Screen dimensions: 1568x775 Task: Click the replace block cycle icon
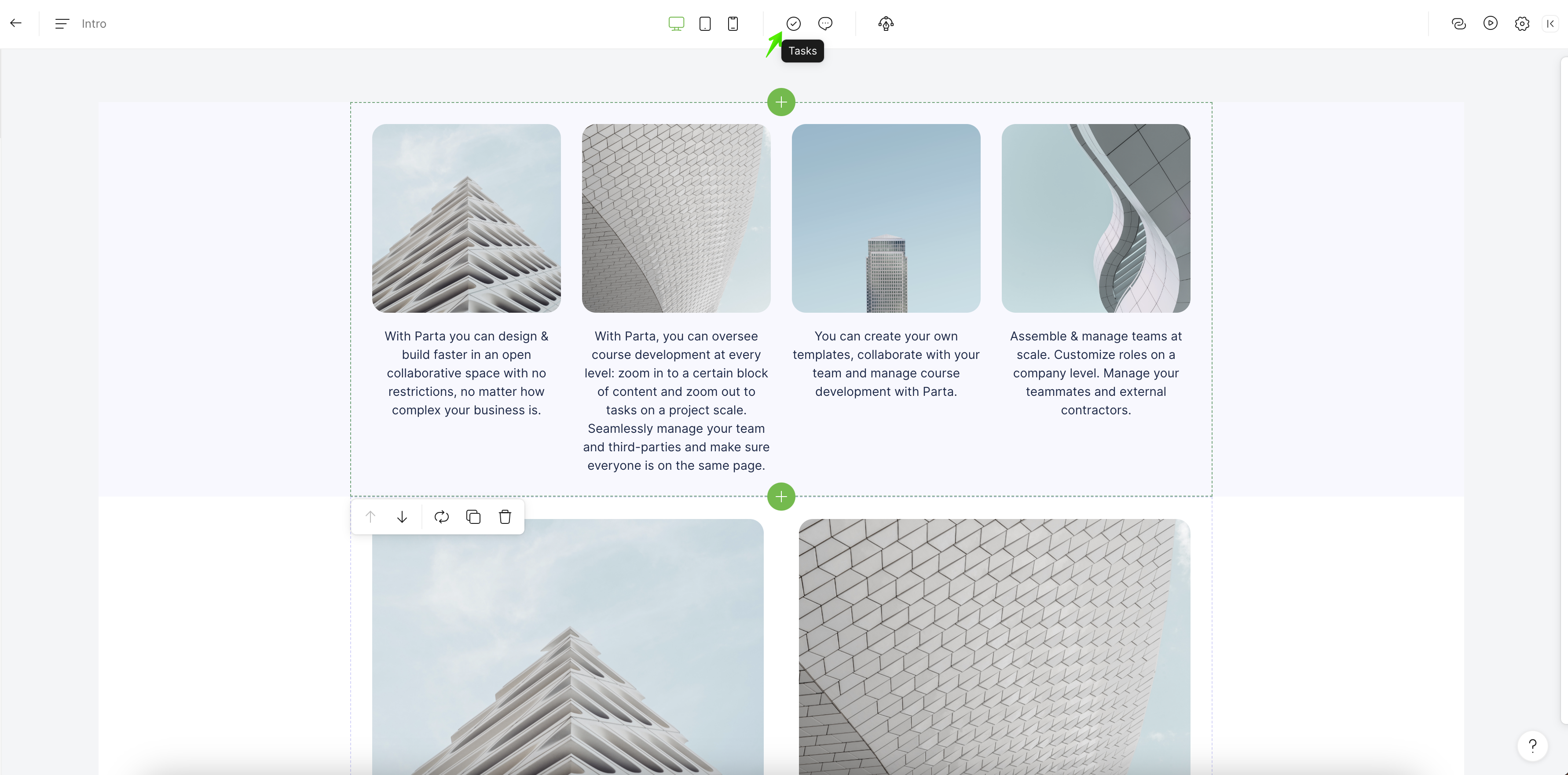(x=441, y=517)
